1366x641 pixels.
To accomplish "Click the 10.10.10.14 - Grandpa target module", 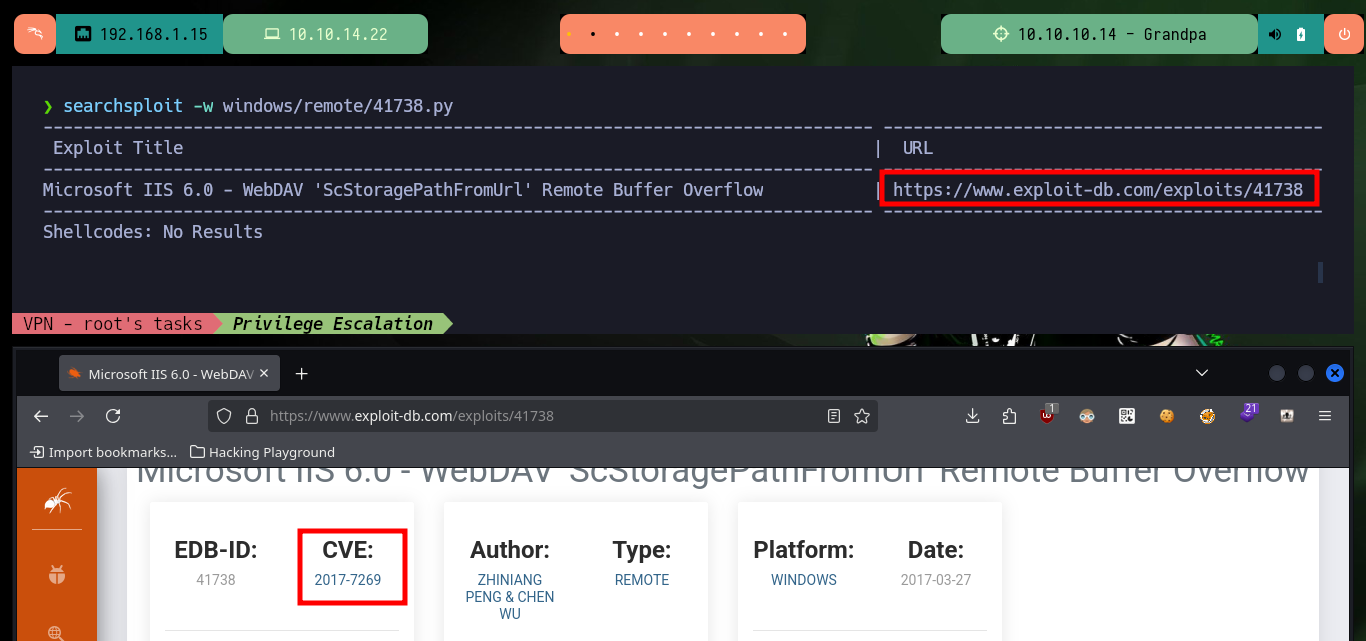I will [x=1099, y=34].
